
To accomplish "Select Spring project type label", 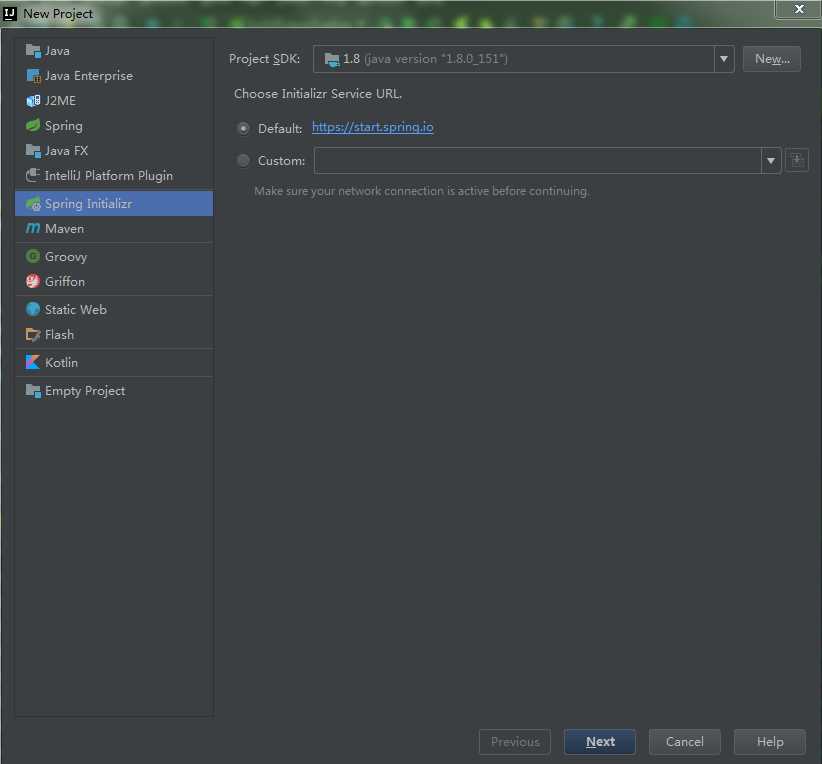I will point(63,126).
